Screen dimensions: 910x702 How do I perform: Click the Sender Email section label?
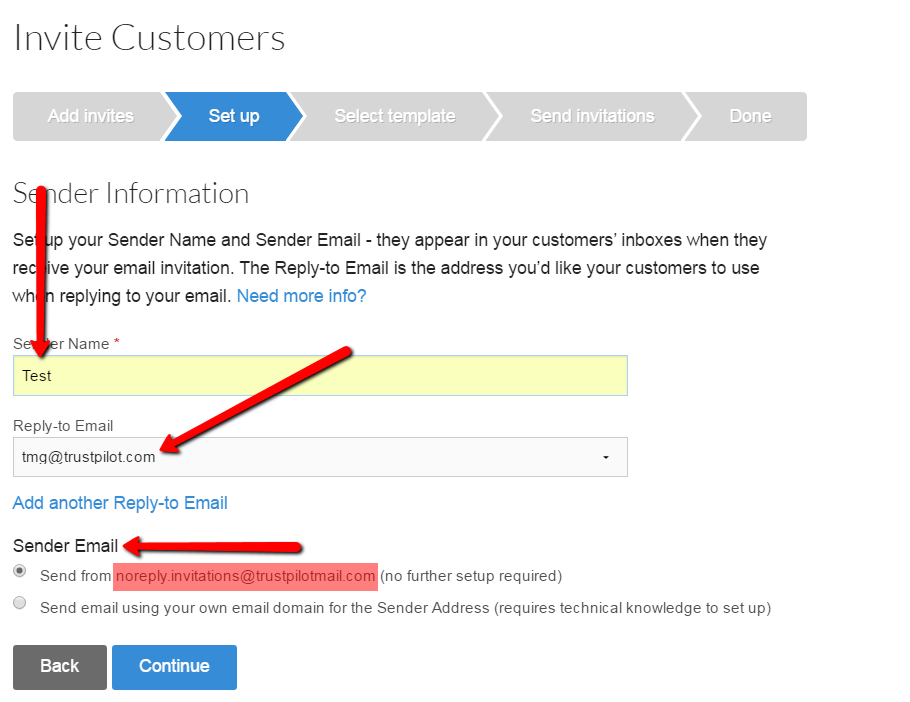click(x=66, y=546)
